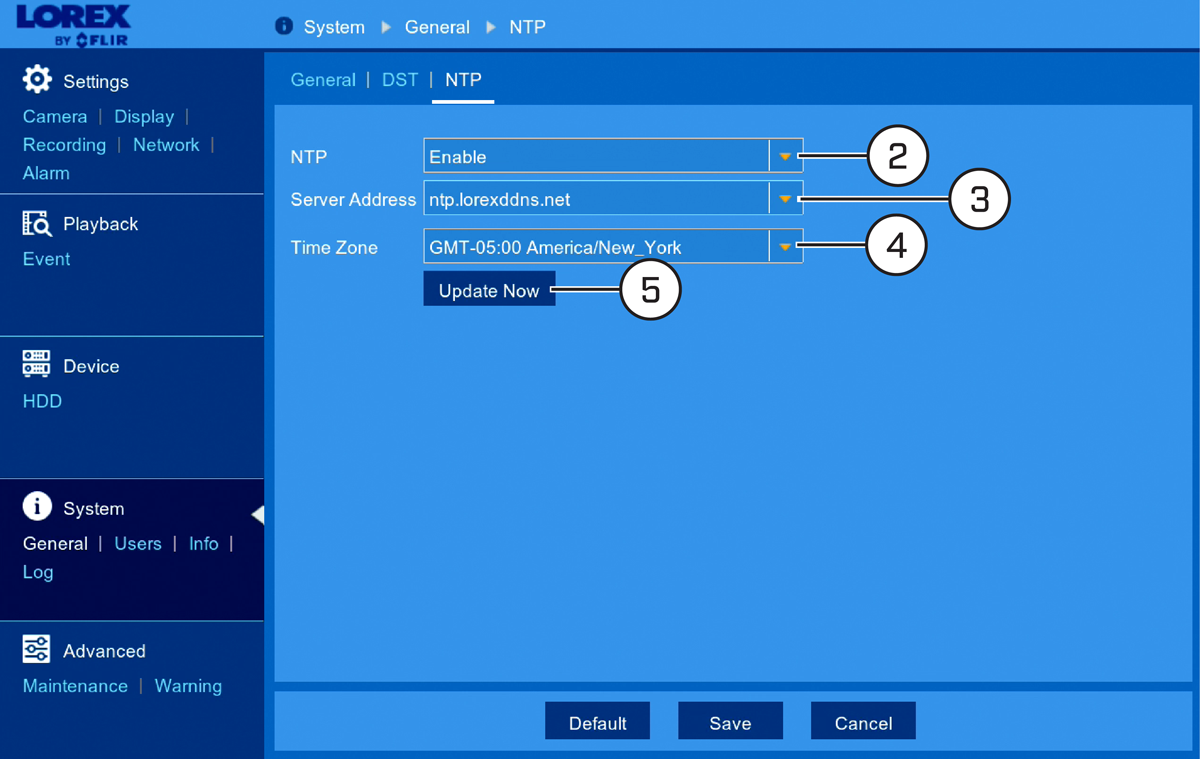Restore settings with the Default button
Image resolution: width=1200 pixels, height=759 pixels.
597,721
